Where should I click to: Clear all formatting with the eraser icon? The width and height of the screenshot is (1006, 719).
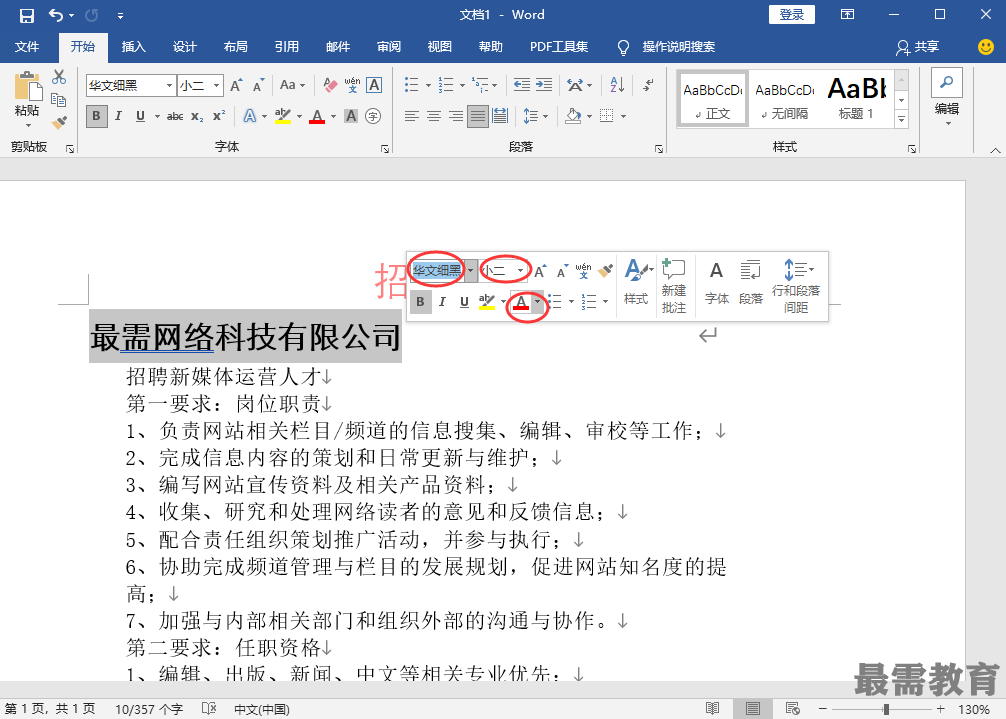click(x=330, y=85)
